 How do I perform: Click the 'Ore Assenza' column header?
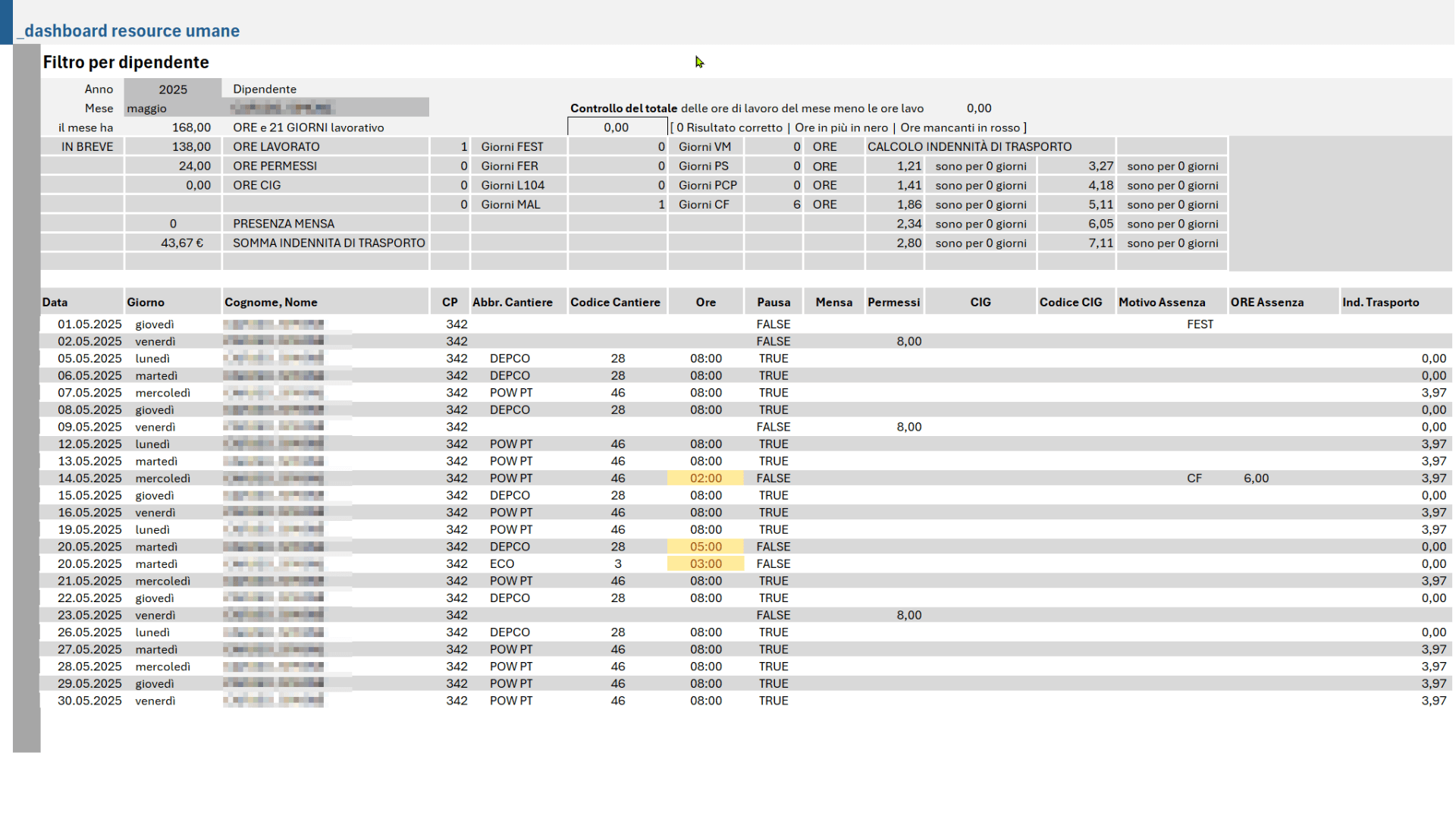(1269, 301)
